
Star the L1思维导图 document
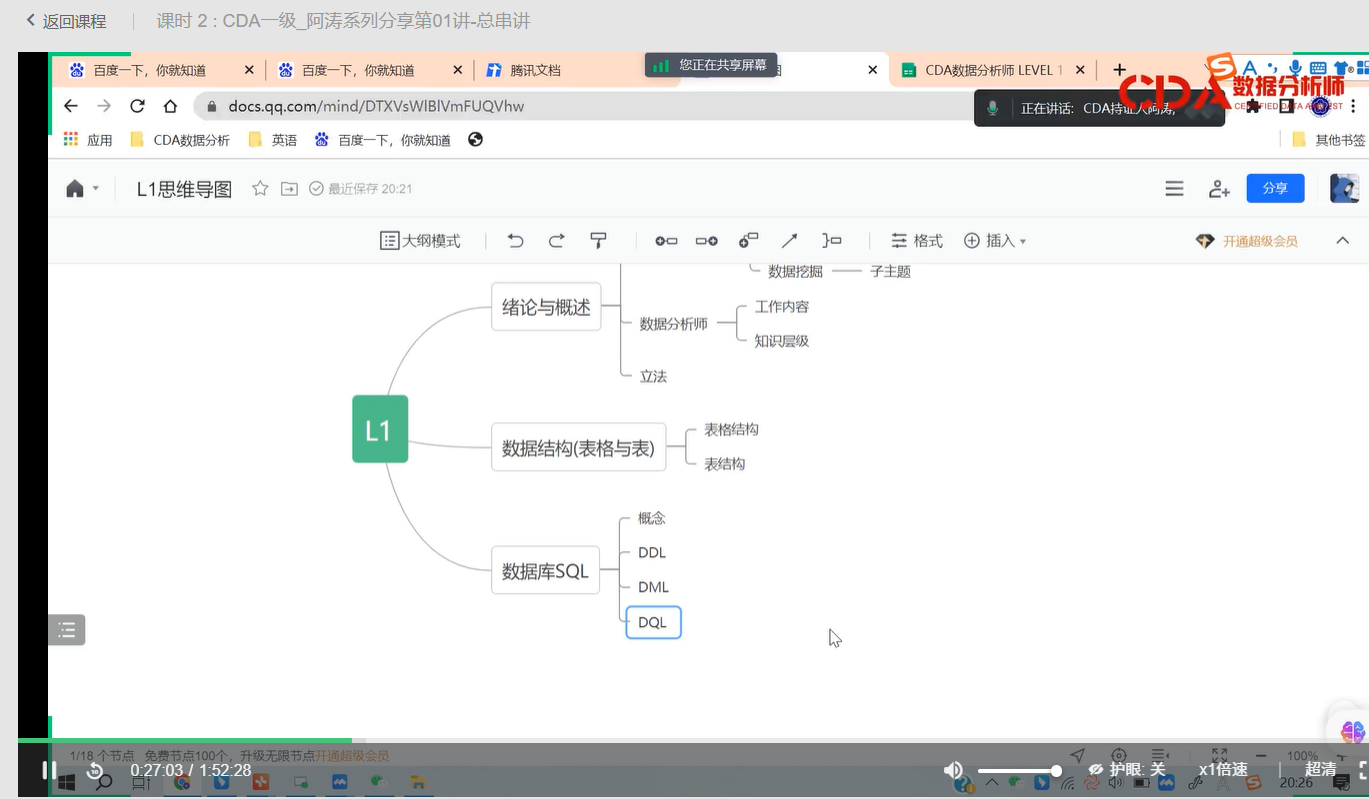tap(260, 189)
